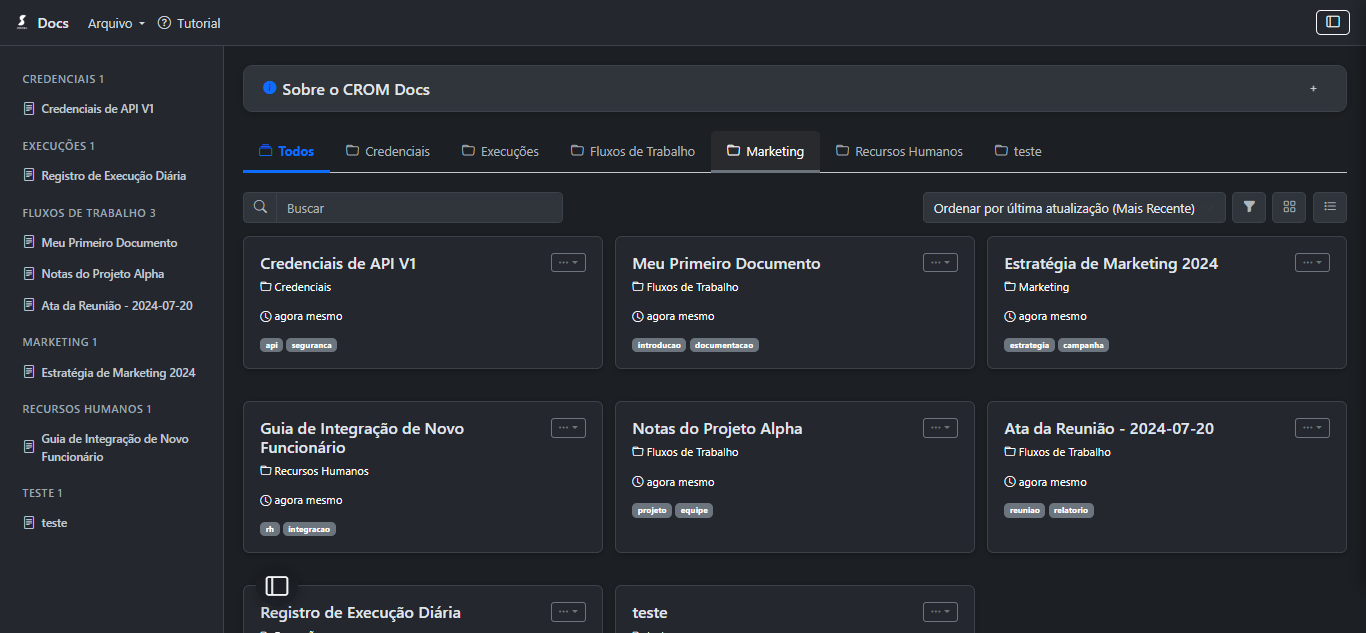Open options menu on Estratégia de Marketing 2024 card
This screenshot has width=1366, height=633.
(1312, 262)
